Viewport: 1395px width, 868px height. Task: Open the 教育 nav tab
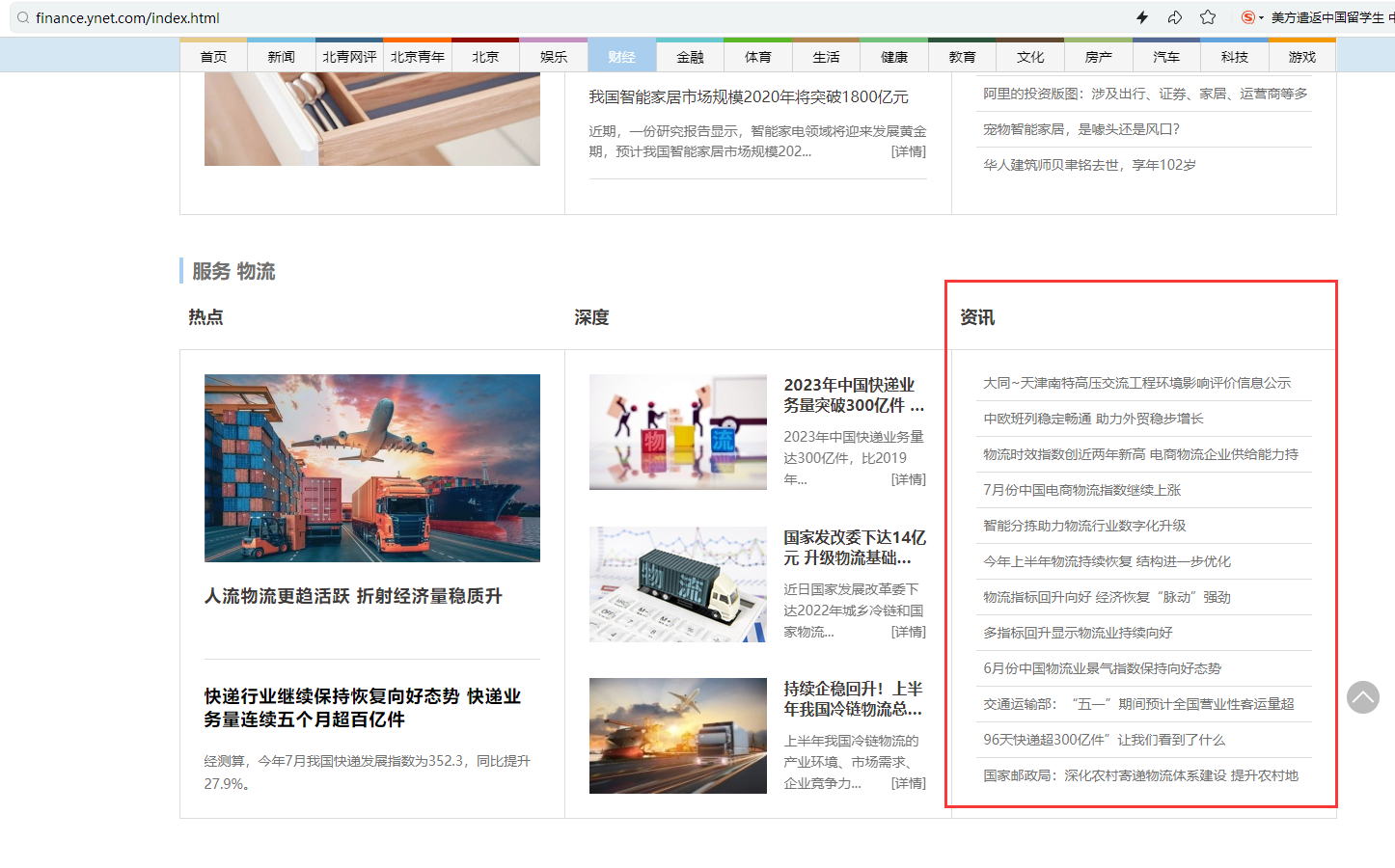pyautogui.click(x=962, y=57)
